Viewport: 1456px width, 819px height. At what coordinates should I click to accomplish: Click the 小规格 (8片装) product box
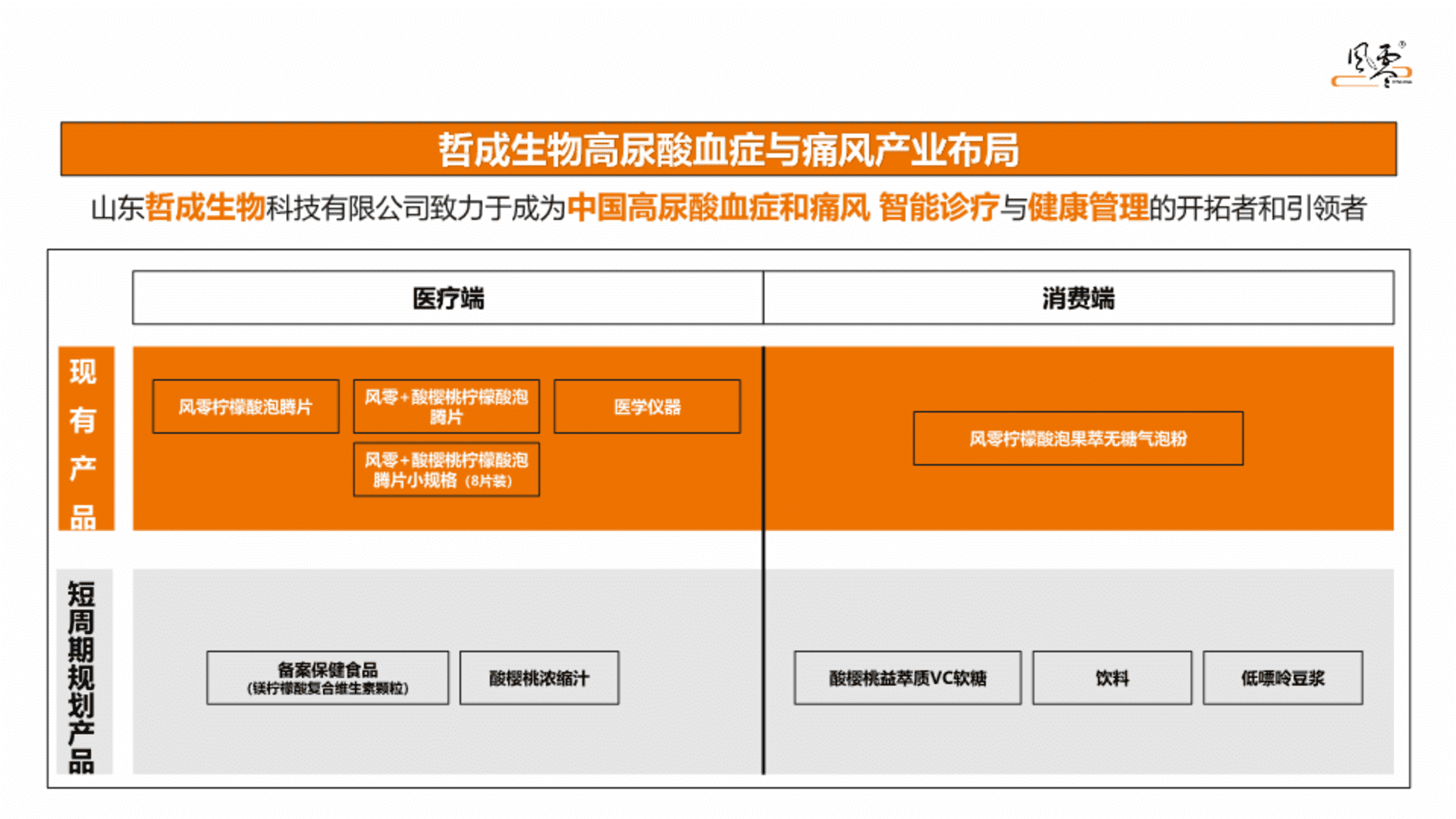click(447, 470)
